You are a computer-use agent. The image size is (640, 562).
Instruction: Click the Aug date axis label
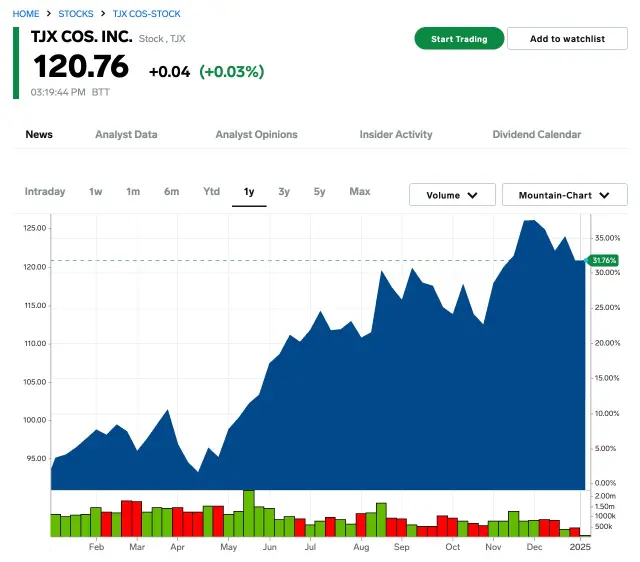[x=361, y=547]
